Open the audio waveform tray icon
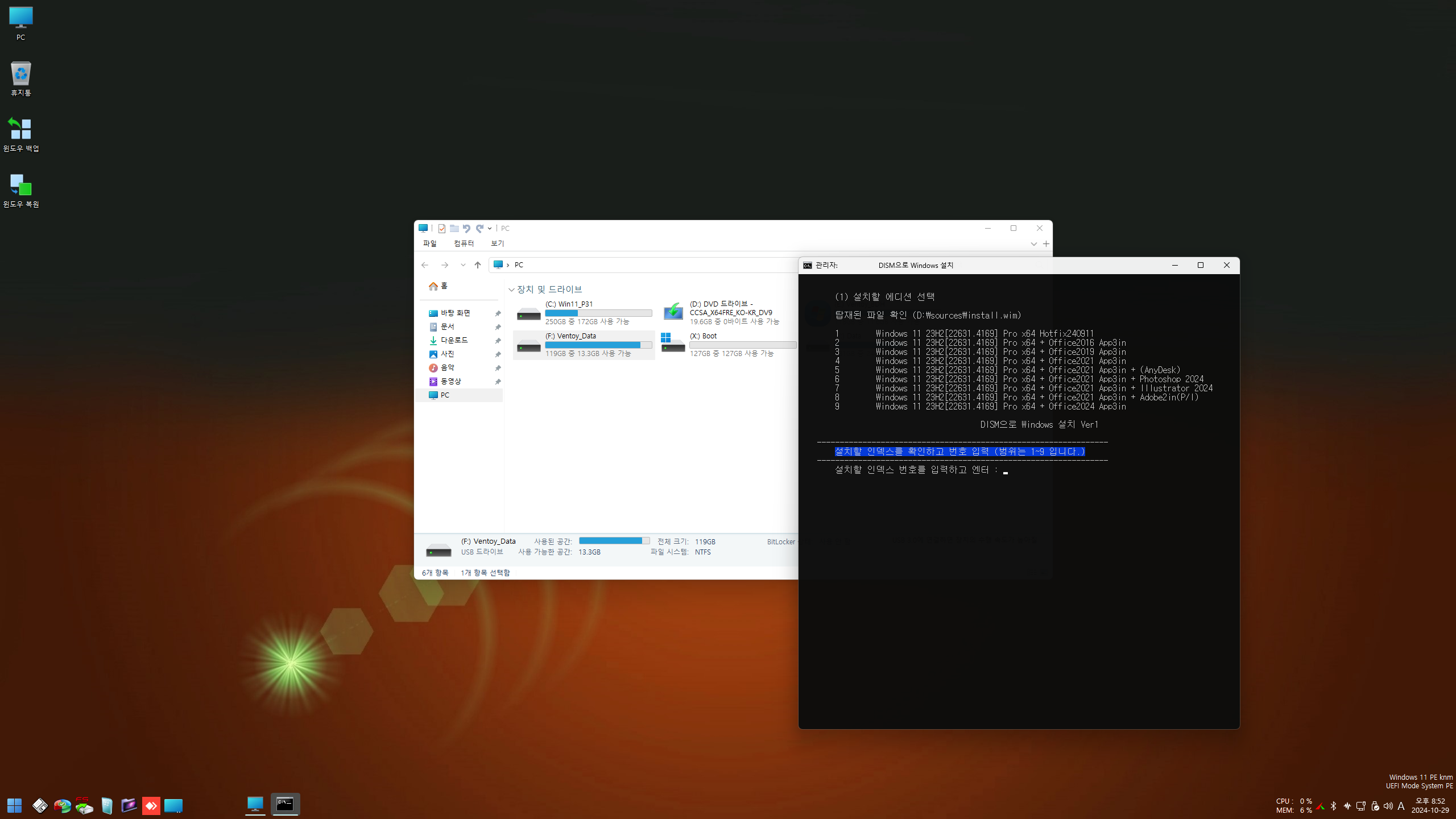The height and width of the screenshot is (819, 1456). point(1347,806)
